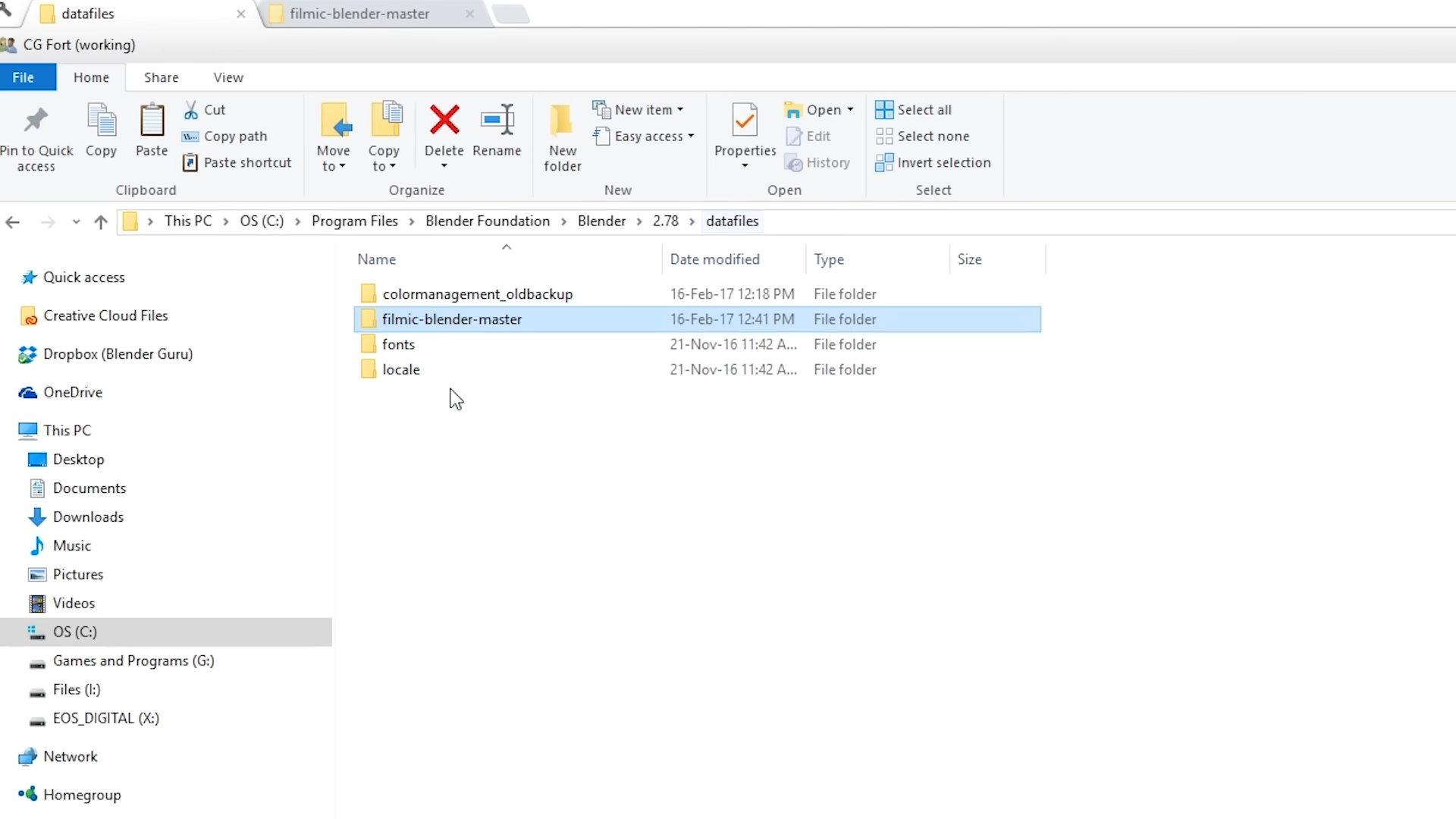Select the colormanagement_oldbackup folder

point(477,294)
